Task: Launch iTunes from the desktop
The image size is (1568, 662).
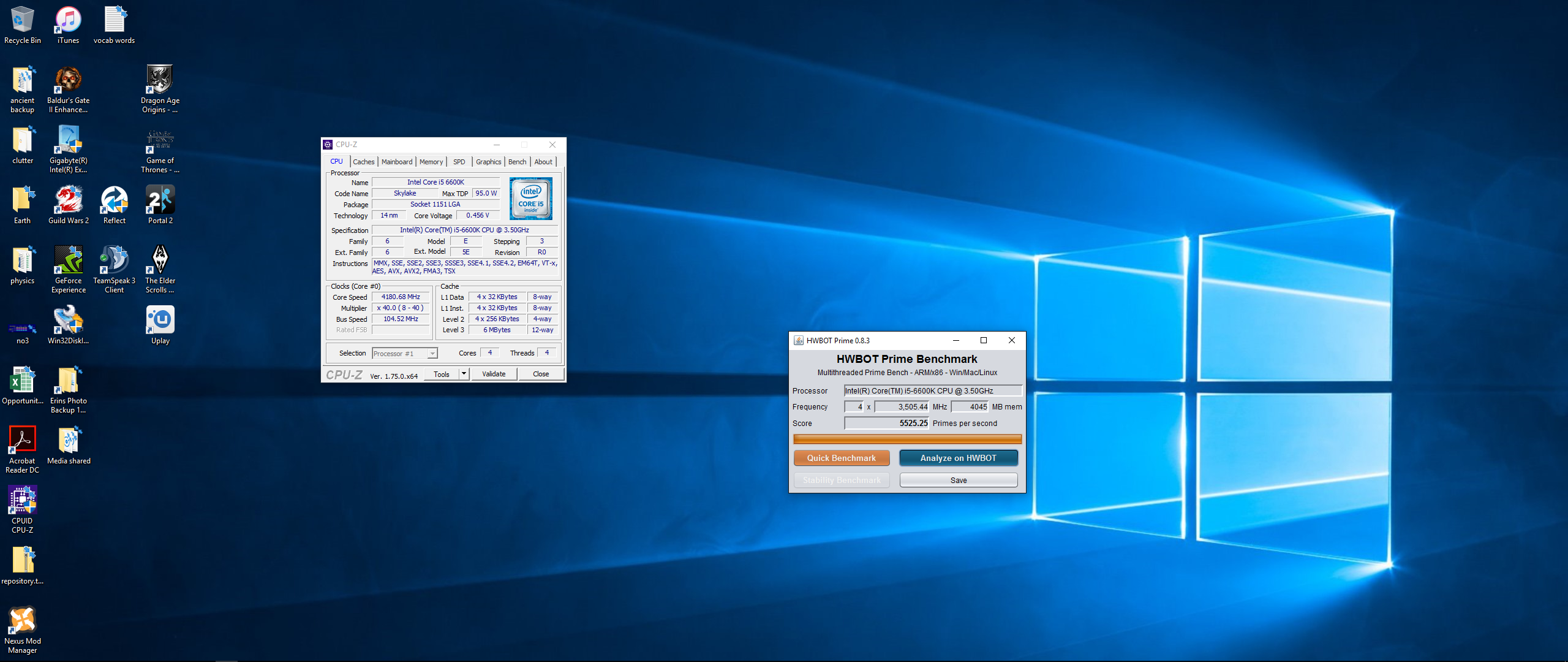Action: tap(68, 25)
